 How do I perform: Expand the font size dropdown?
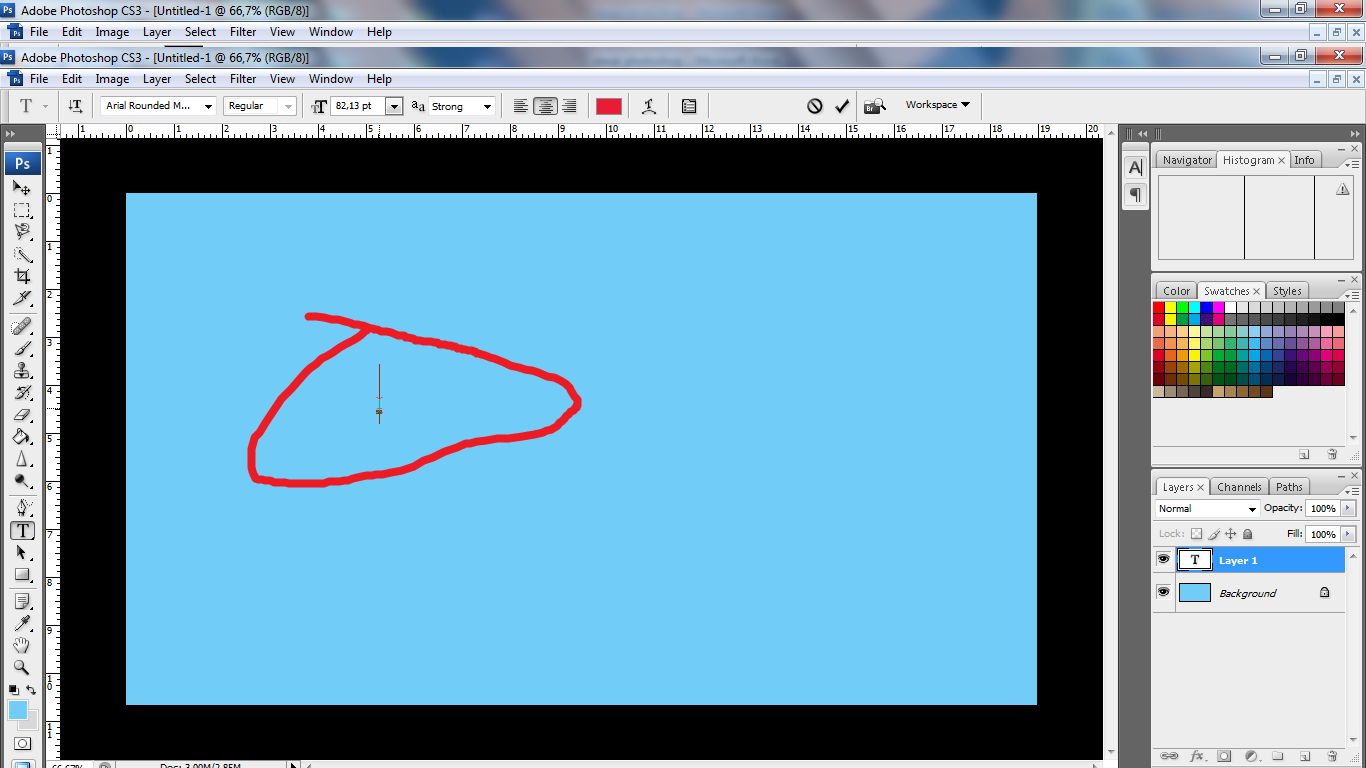coord(394,106)
